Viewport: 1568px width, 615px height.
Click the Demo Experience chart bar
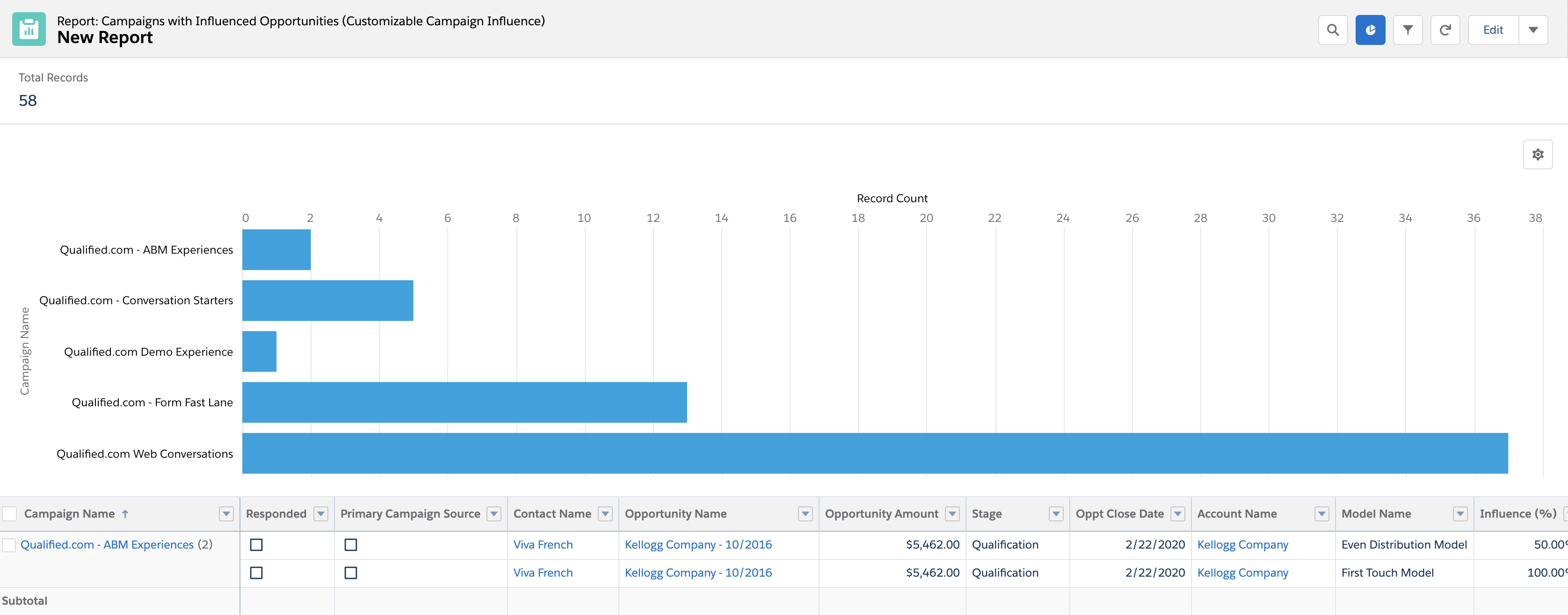(x=259, y=351)
